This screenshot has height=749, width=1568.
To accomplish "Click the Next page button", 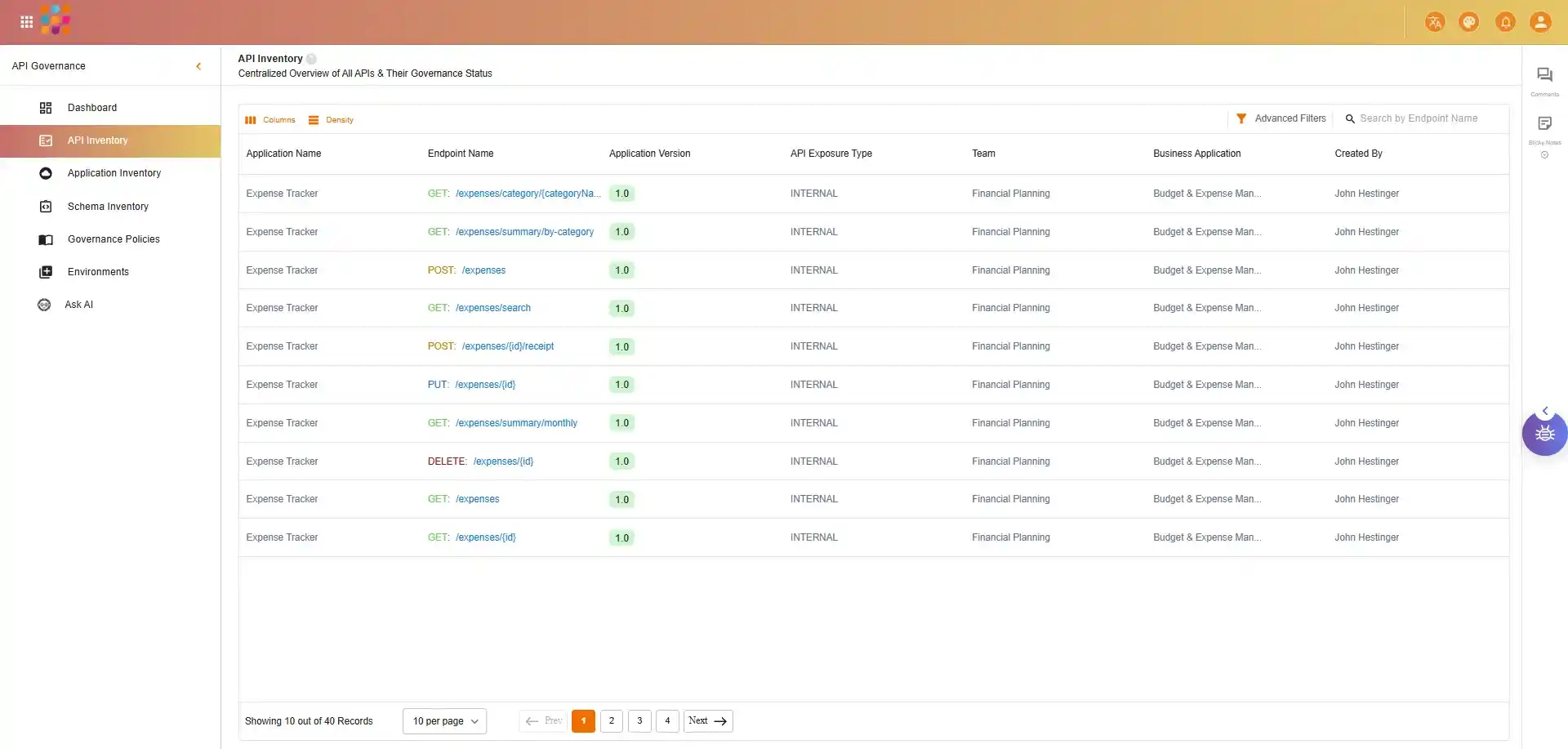I will pos(707,721).
